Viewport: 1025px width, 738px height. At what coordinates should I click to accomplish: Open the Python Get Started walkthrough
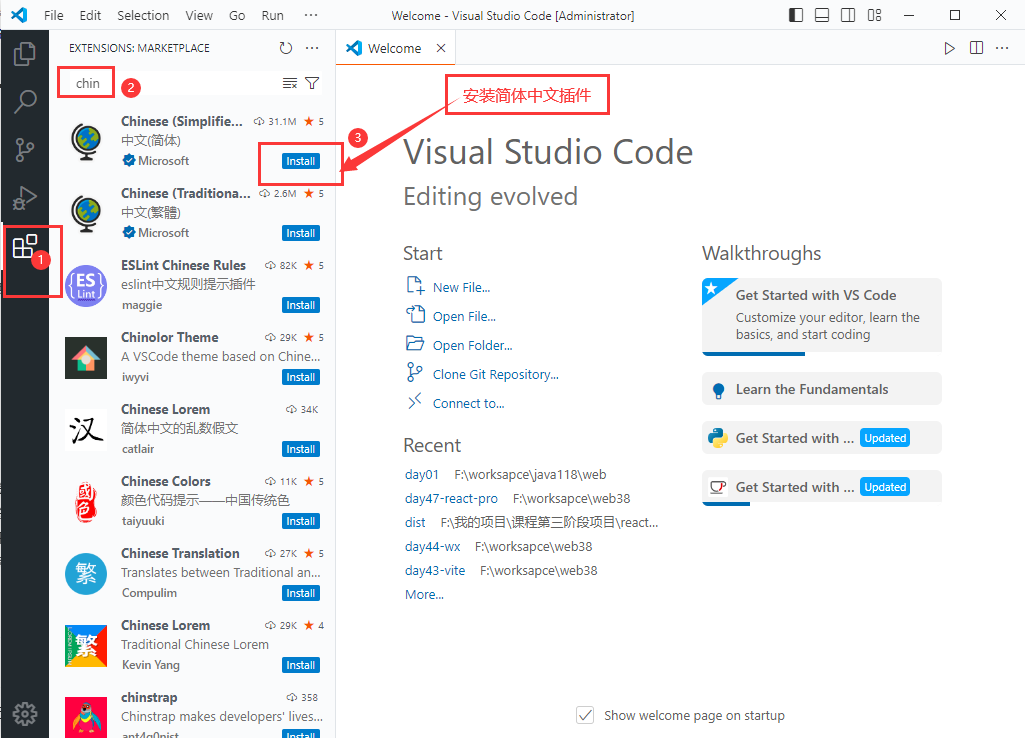822,438
